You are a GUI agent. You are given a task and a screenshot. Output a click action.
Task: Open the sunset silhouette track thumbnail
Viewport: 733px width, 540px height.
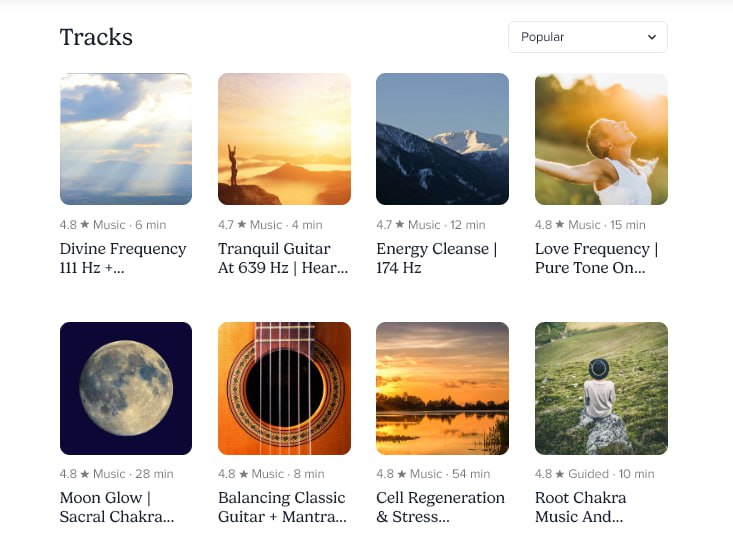(284, 139)
